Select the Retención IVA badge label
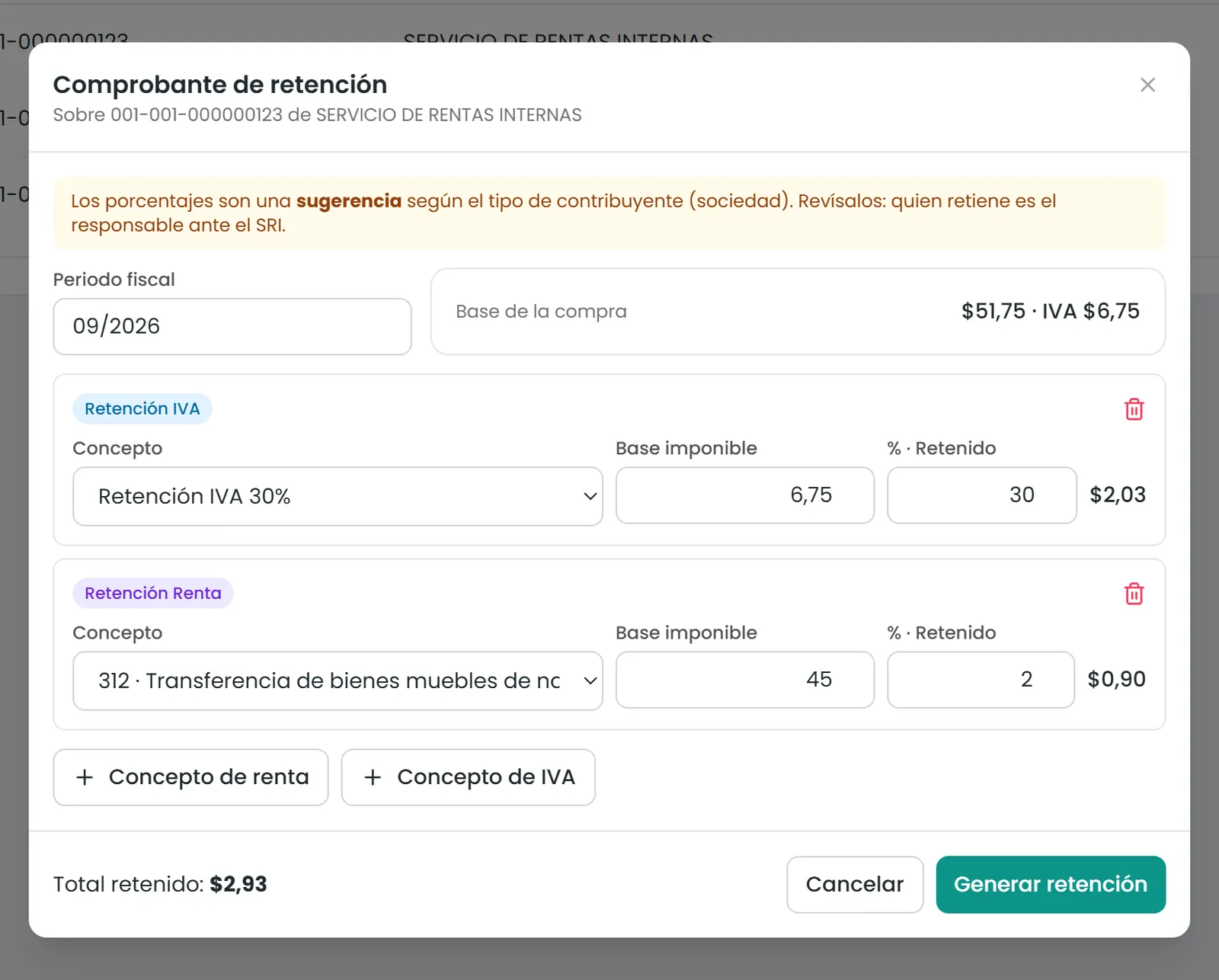This screenshot has width=1219, height=980. tap(142, 408)
